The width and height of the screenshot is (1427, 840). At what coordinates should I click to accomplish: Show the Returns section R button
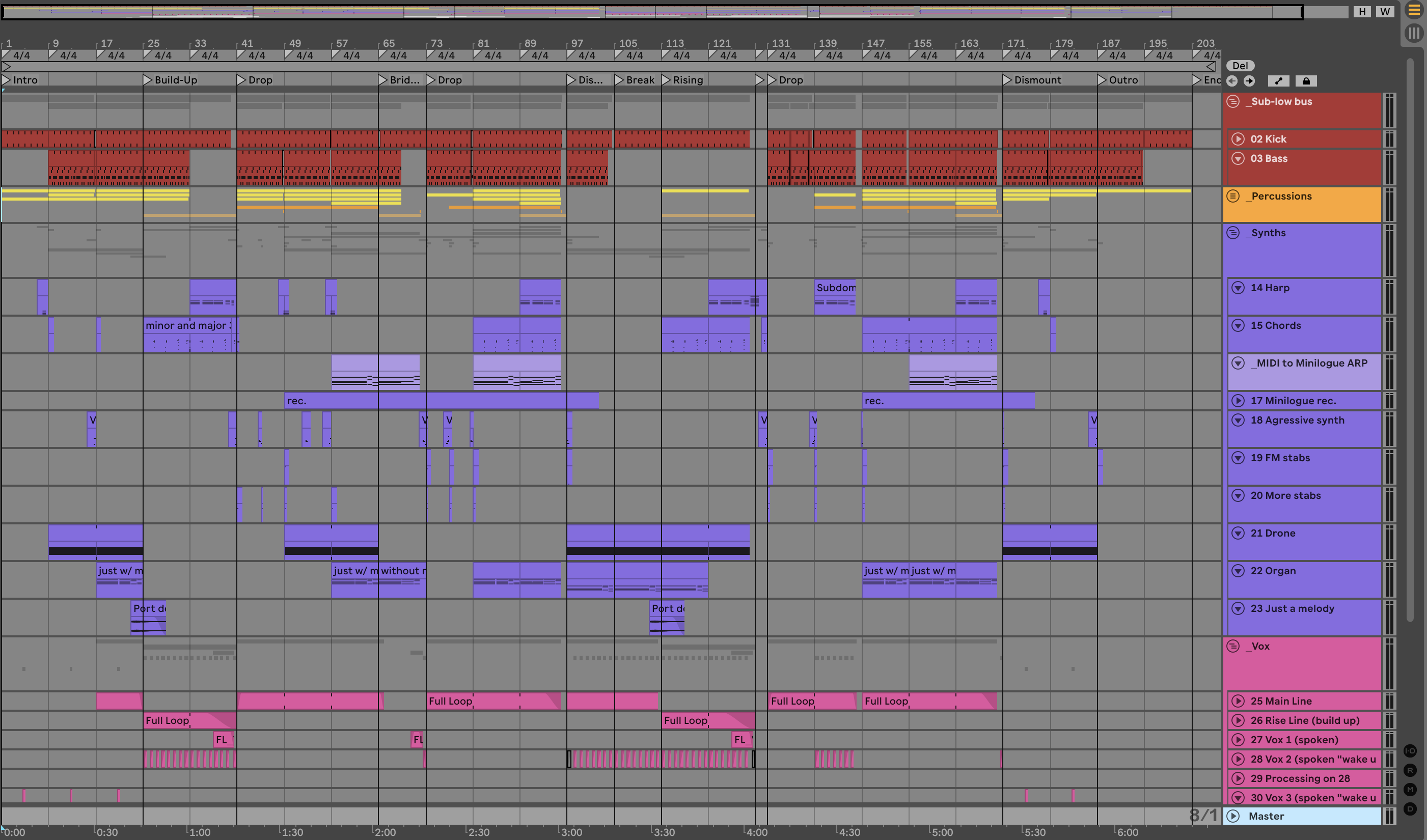point(1410,770)
